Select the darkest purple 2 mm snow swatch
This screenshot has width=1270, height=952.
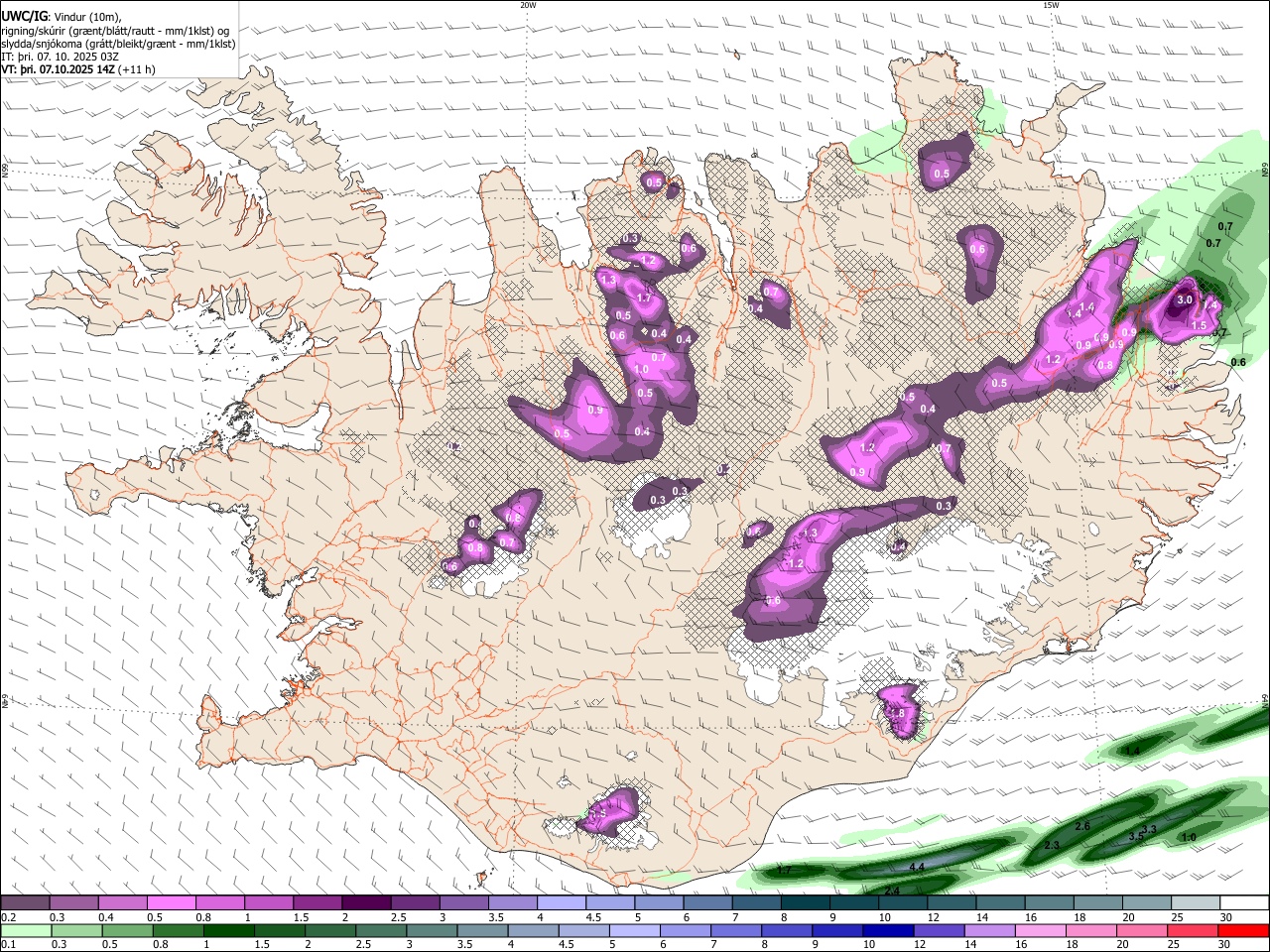[x=366, y=903]
